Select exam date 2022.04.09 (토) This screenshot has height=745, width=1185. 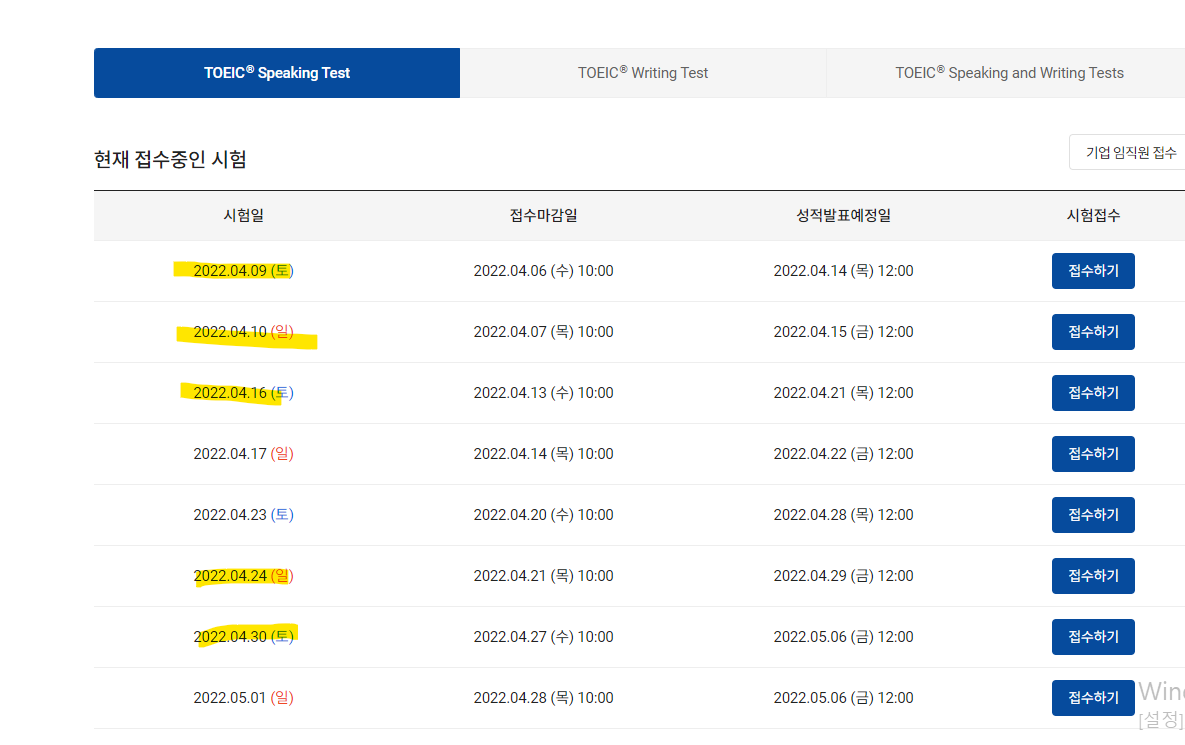(x=243, y=271)
